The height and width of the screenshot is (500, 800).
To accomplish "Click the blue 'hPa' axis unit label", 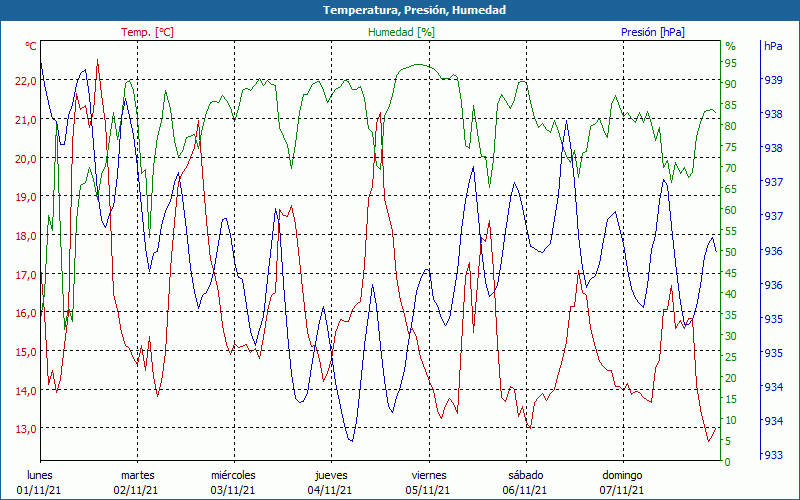I will click(x=773, y=46).
